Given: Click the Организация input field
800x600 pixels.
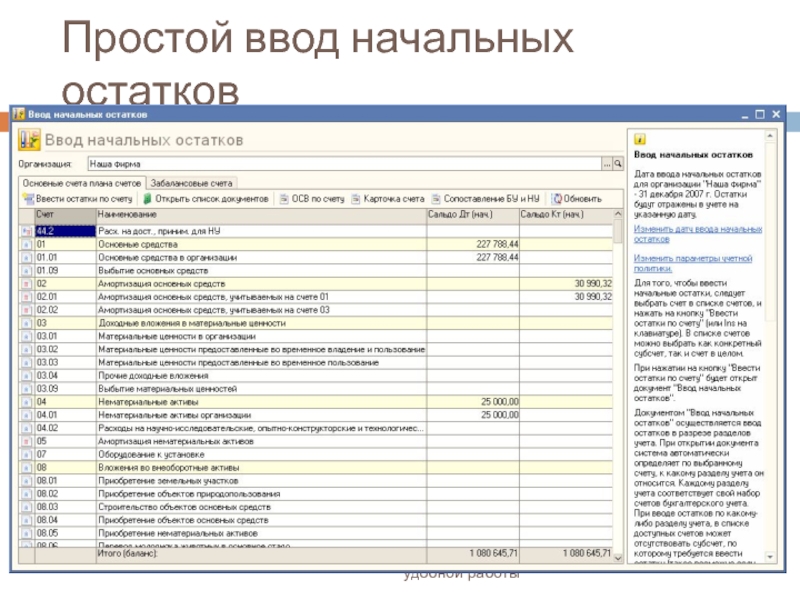Looking at the screenshot, I should click(344, 164).
